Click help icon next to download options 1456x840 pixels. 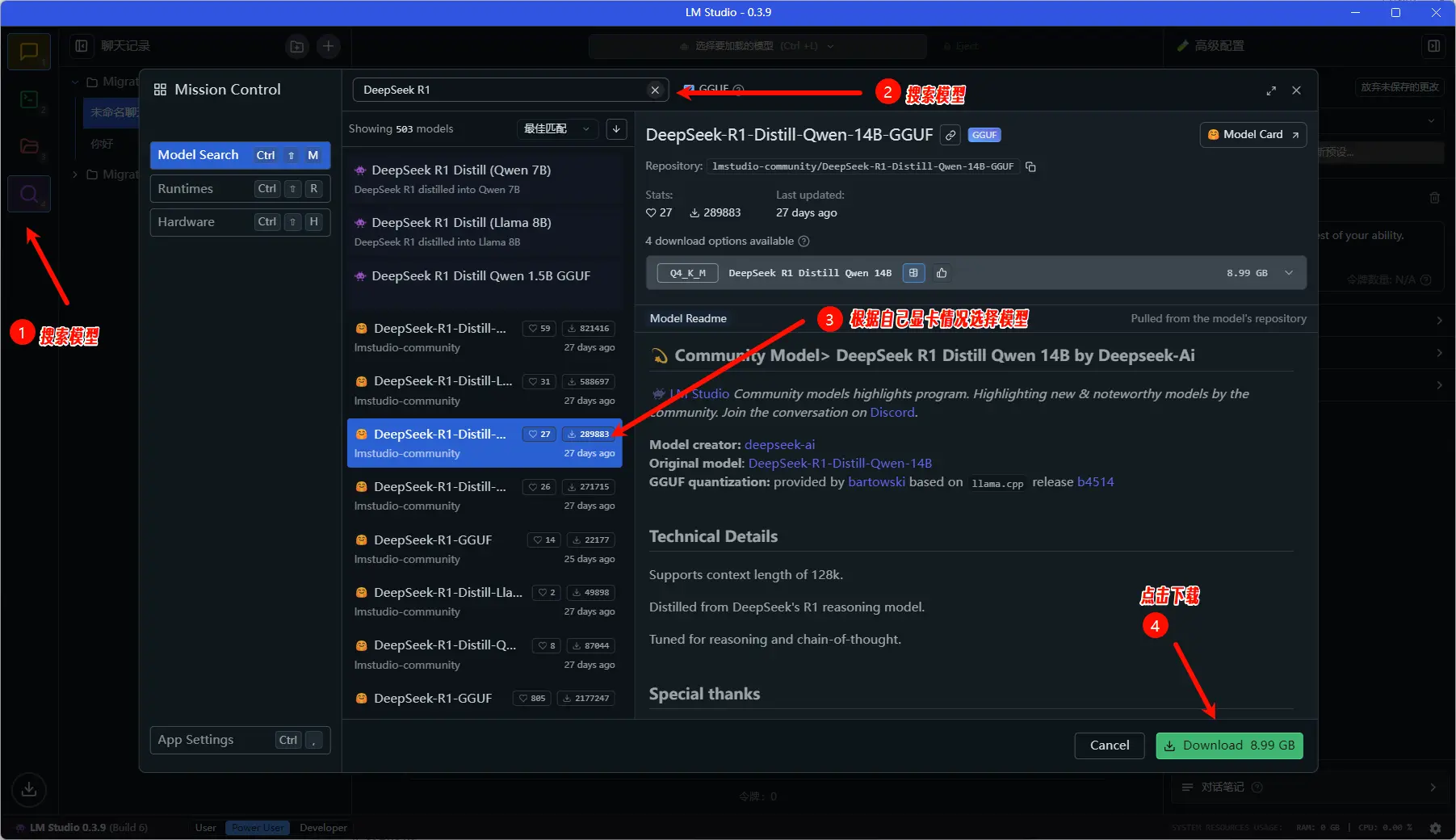coord(804,241)
